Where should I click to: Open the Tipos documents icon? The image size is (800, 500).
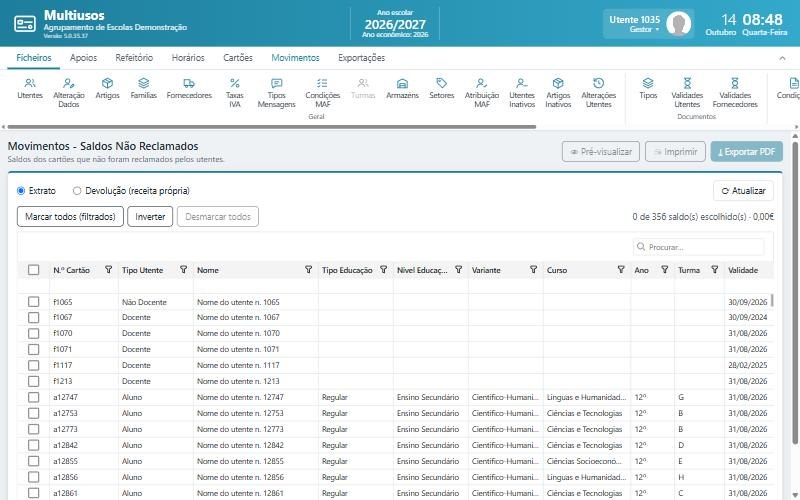click(648, 88)
